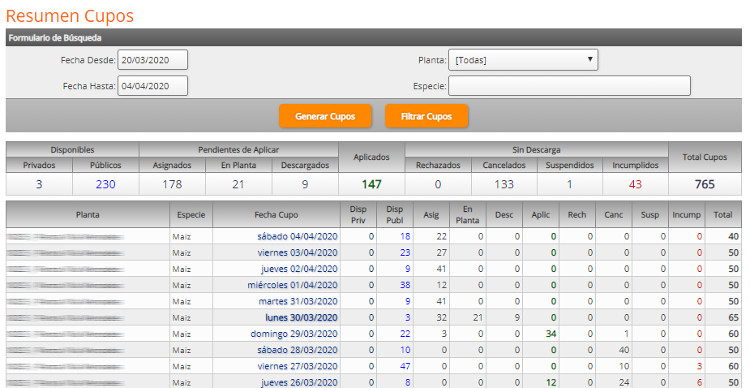Click the Públicos total value 230

point(105,184)
